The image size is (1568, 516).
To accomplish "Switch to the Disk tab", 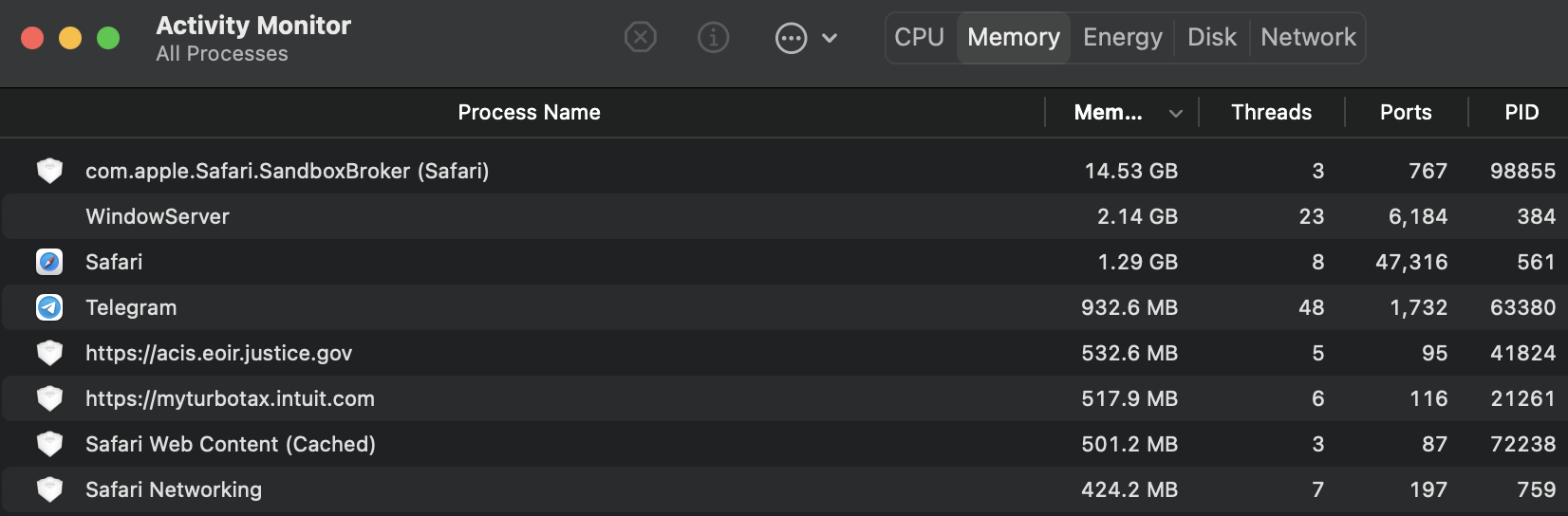I will (1211, 38).
